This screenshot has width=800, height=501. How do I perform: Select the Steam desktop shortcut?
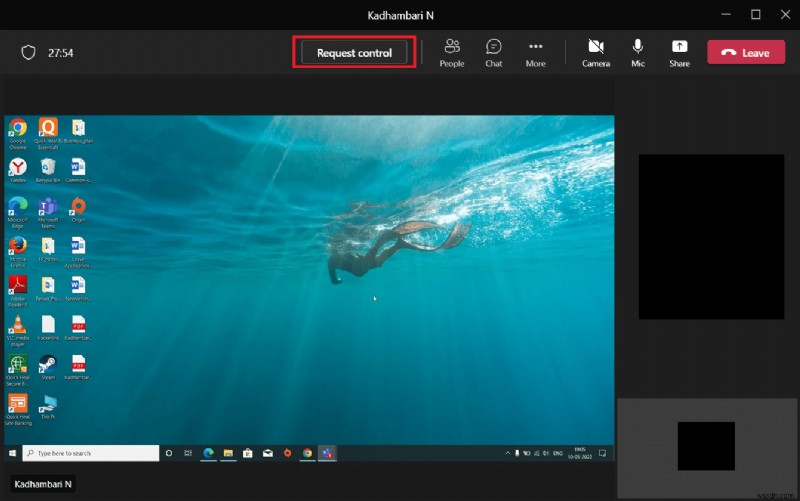(47, 364)
